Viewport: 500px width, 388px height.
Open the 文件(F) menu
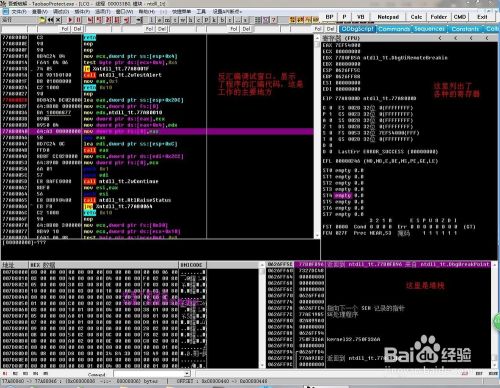pos(19,12)
